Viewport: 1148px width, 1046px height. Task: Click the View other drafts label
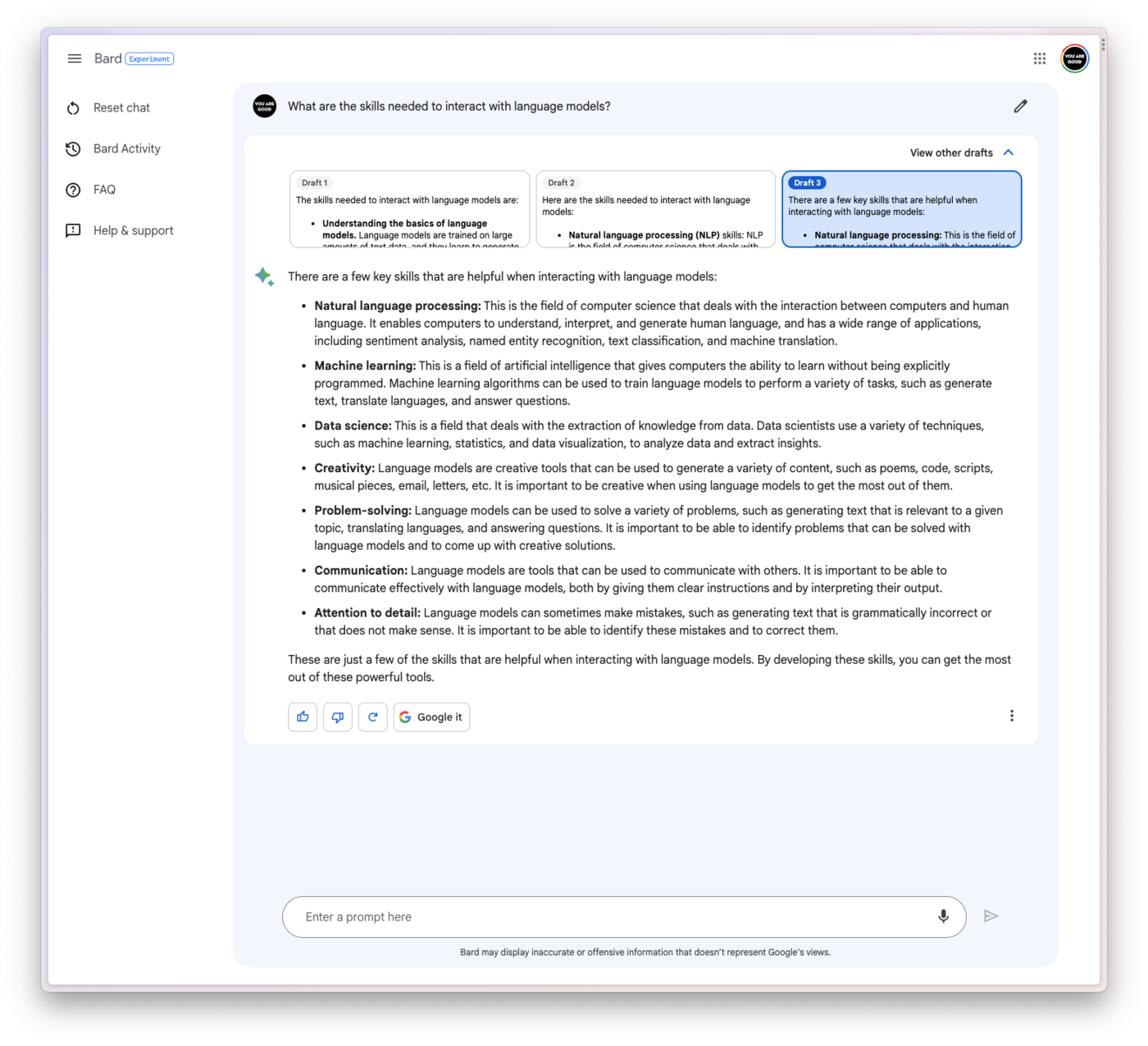coord(951,152)
